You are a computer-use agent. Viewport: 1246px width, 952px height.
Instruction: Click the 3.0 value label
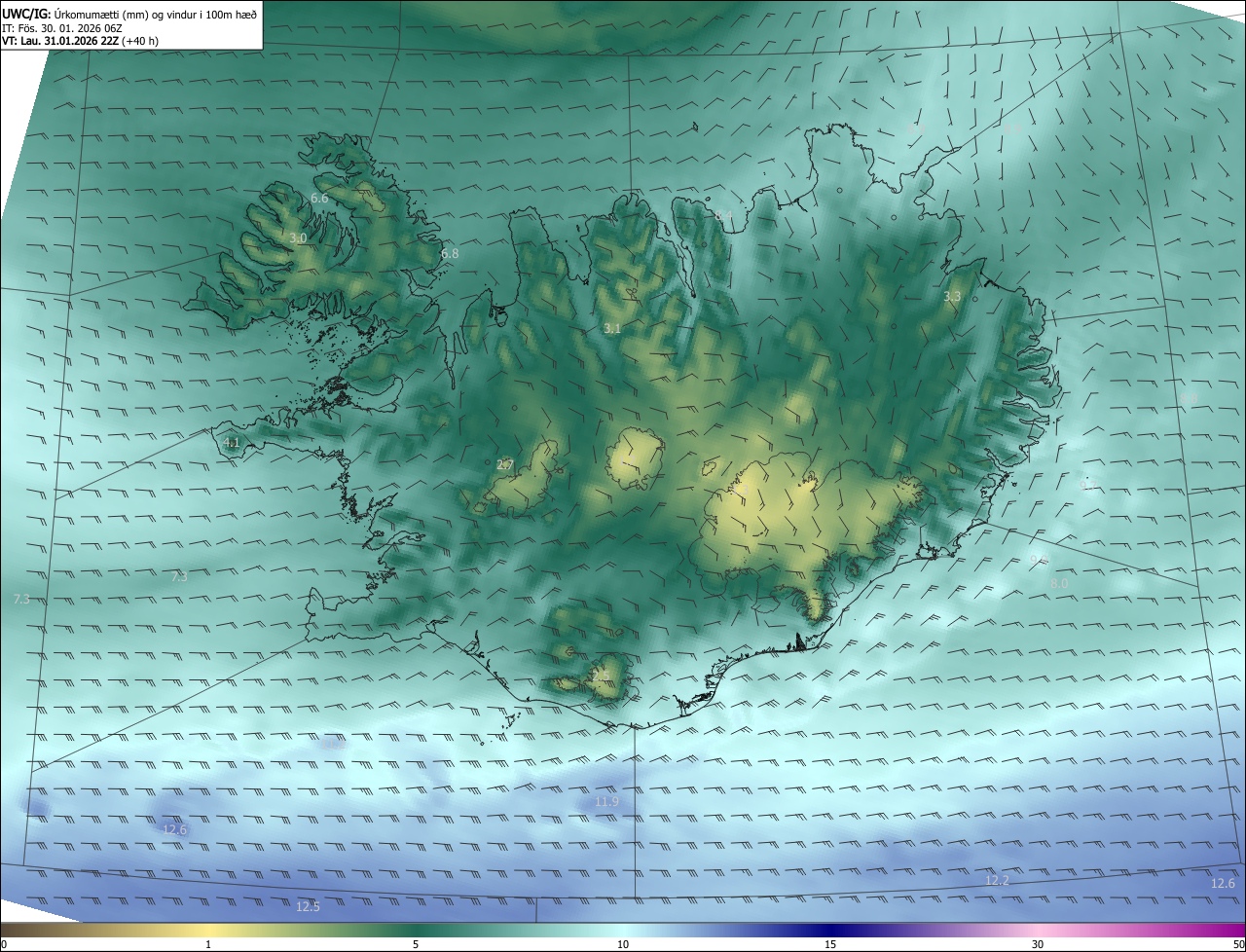(298, 238)
